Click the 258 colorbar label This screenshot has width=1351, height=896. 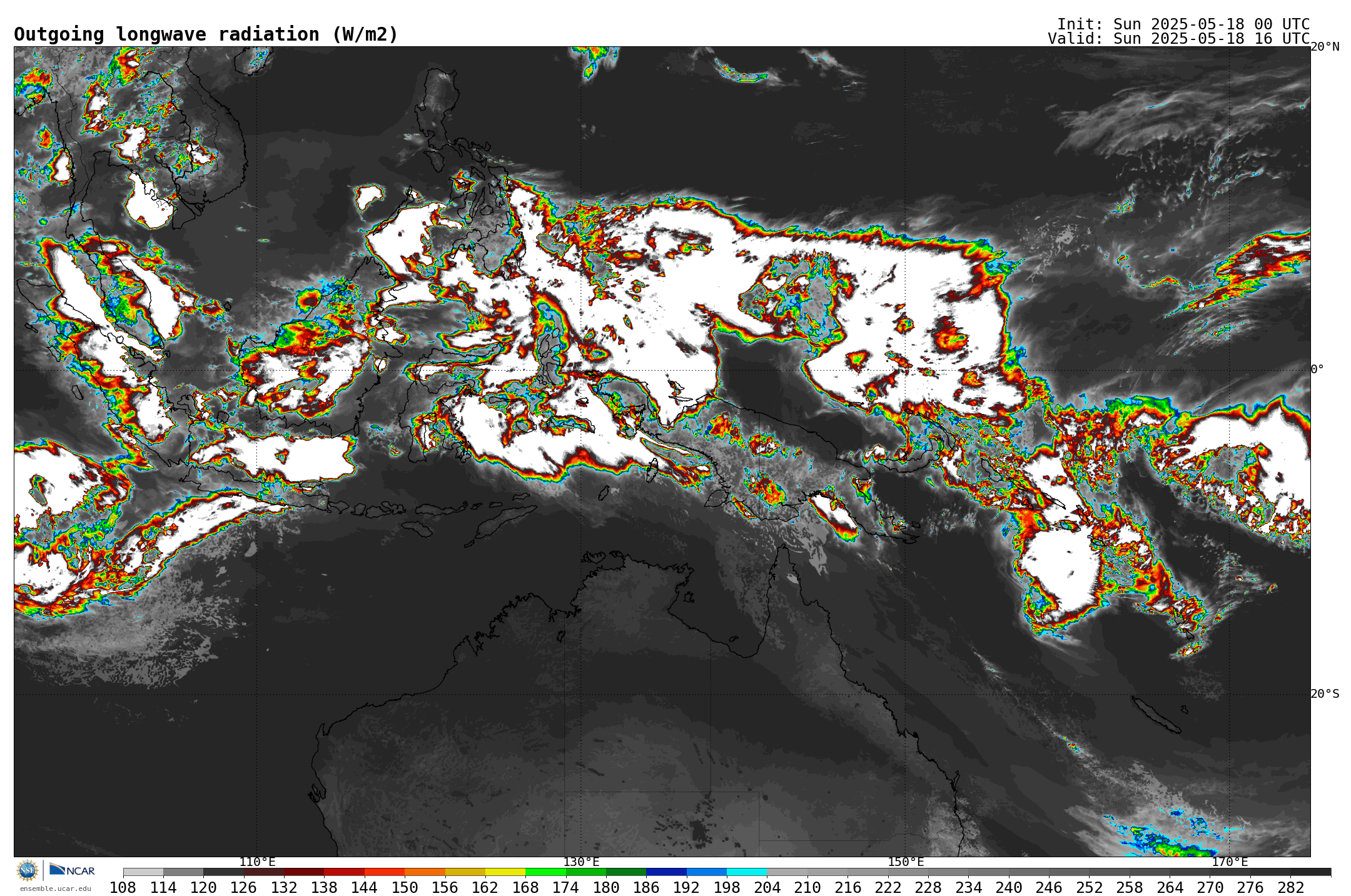pos(1130,888)
